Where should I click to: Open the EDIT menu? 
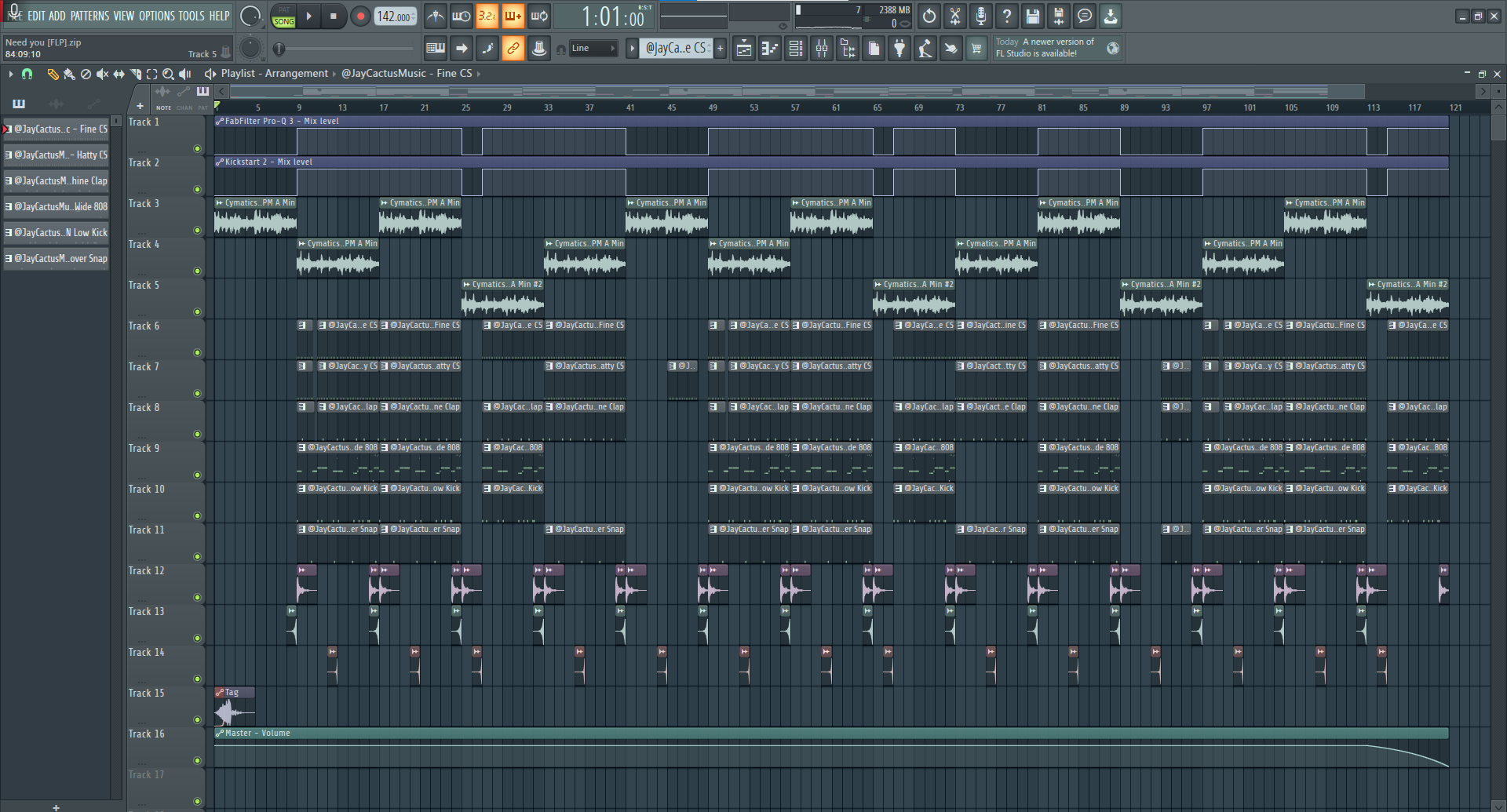point(36,16)
